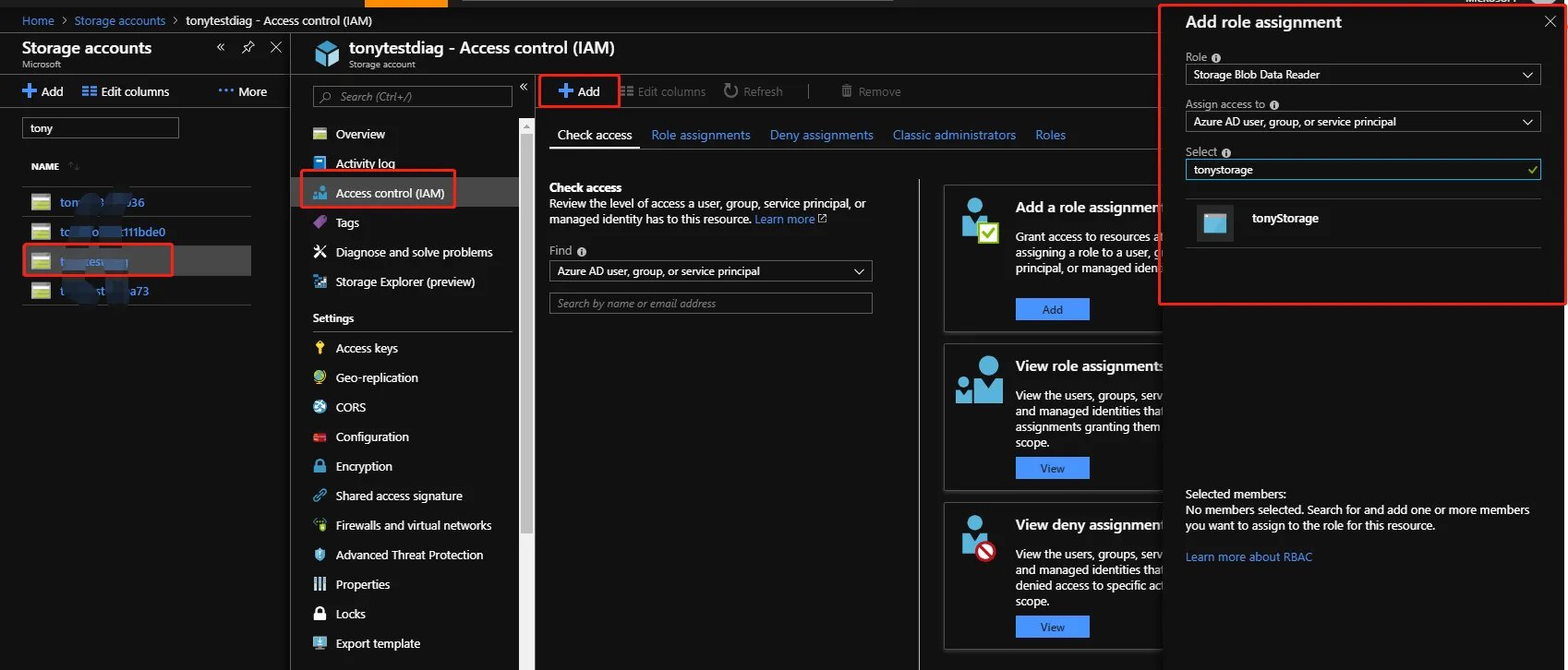
Task: Switch to the Classic administrators tab
Action: [954, 135]
